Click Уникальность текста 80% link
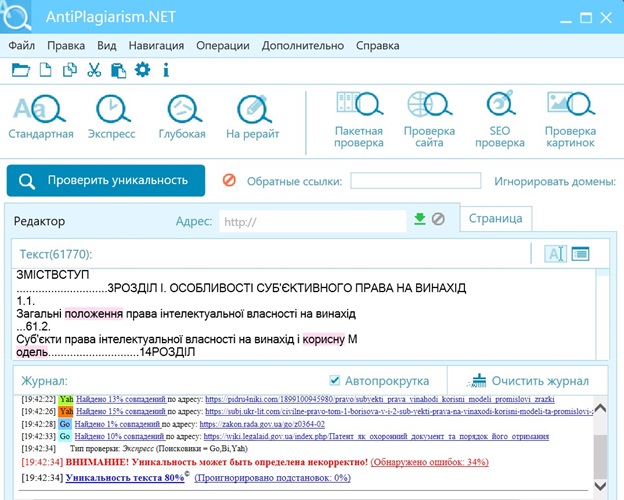Image resolution: width=624 pixels, height=500 pixels. [x=125, y=478]
